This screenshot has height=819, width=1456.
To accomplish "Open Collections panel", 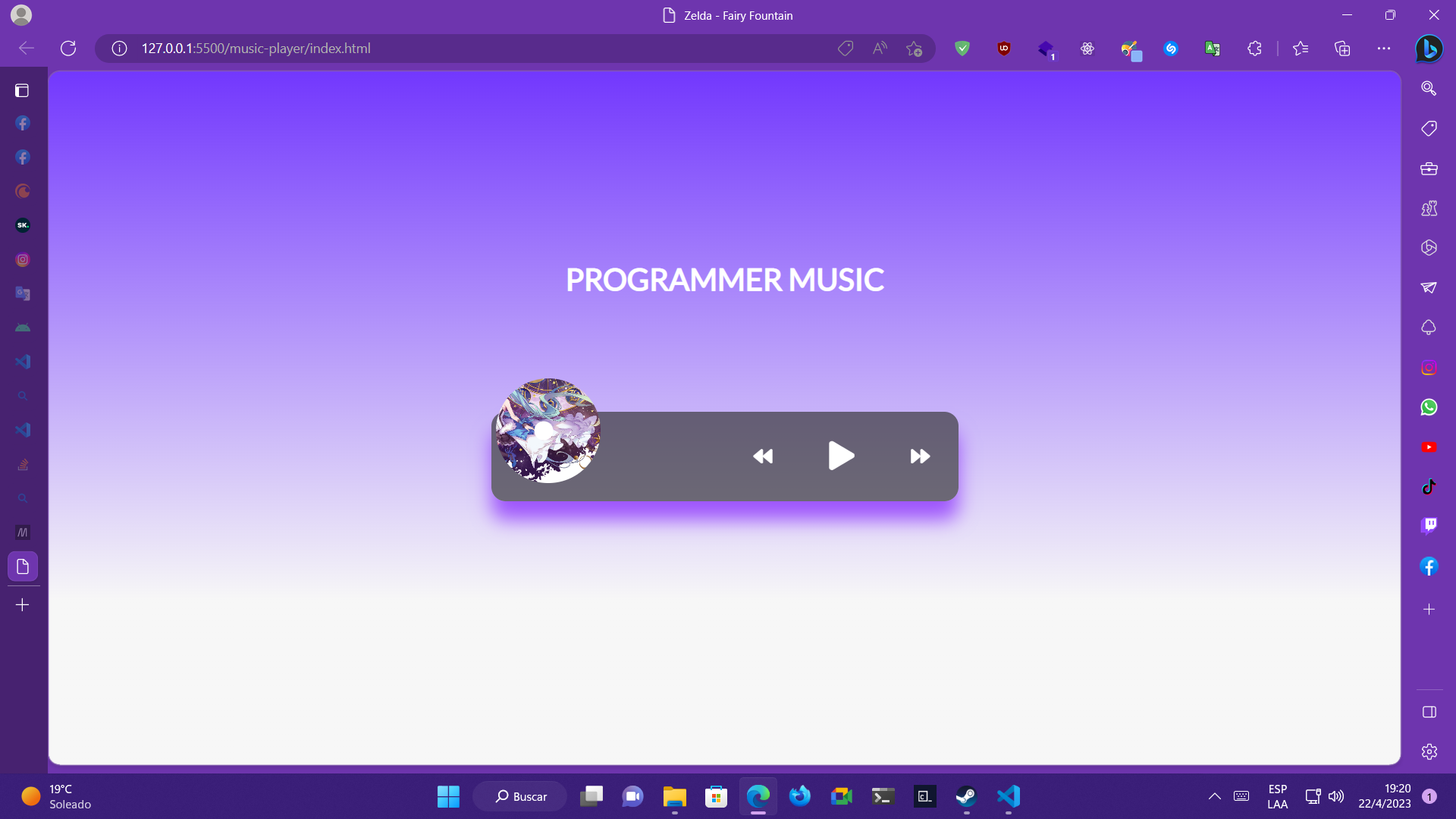I will 1342,49.
